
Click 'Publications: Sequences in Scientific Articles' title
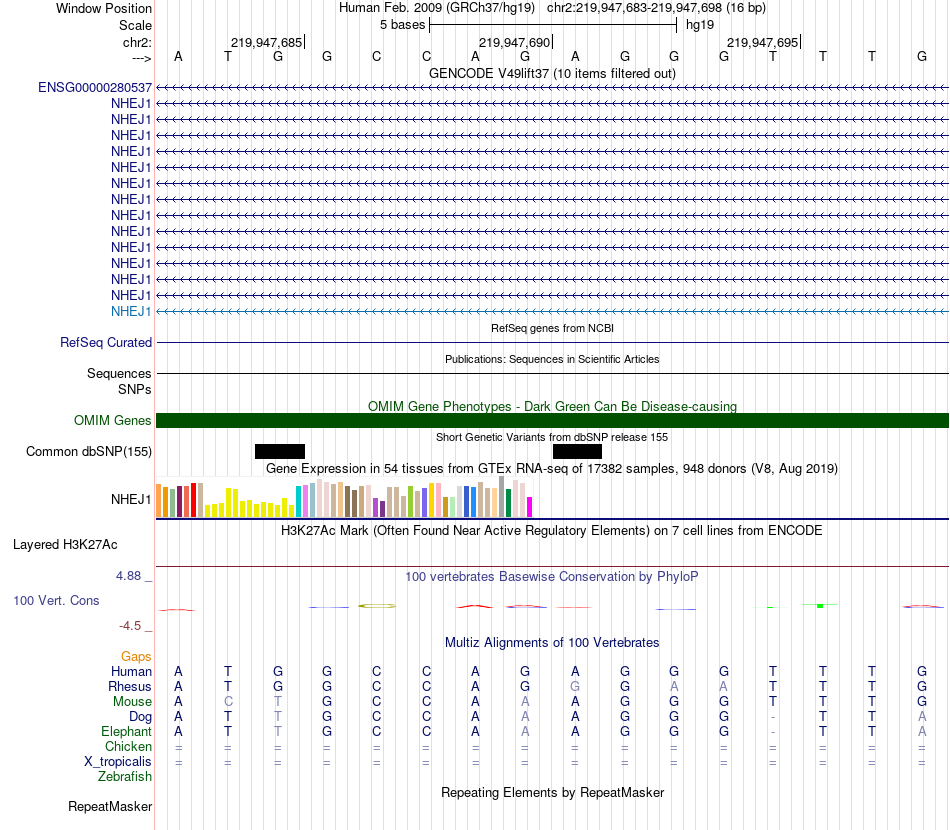[552, 359]
